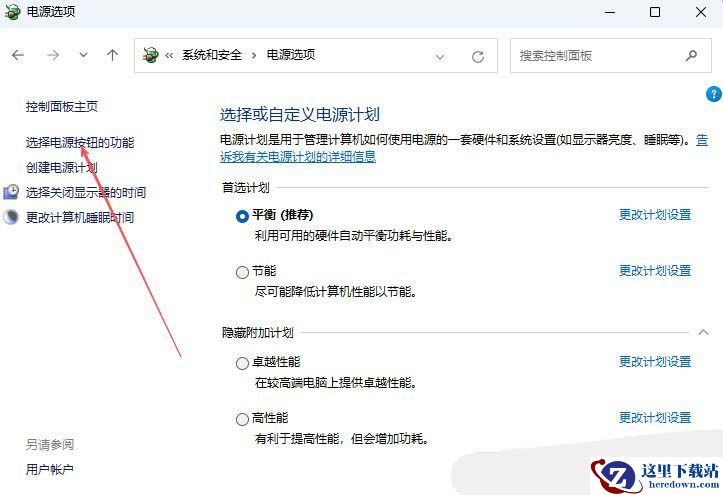723x495 pixels.
Task: Select the 节能 power plan
Action: tap(242, 272)
